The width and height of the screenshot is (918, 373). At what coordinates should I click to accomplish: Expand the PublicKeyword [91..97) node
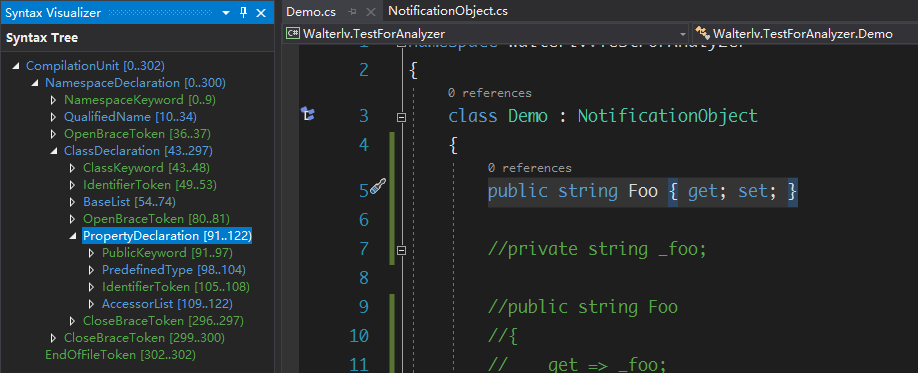[x=91, y=253]
